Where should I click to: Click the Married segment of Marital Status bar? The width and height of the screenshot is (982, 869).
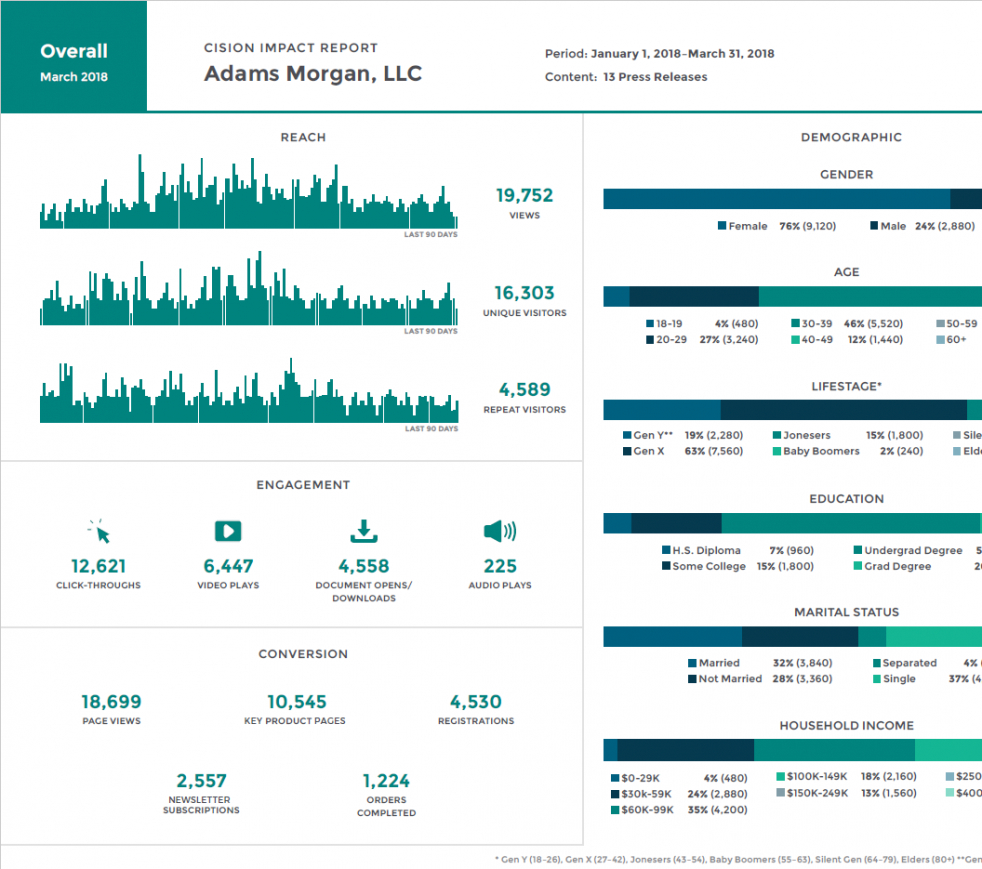pos(673,636)
